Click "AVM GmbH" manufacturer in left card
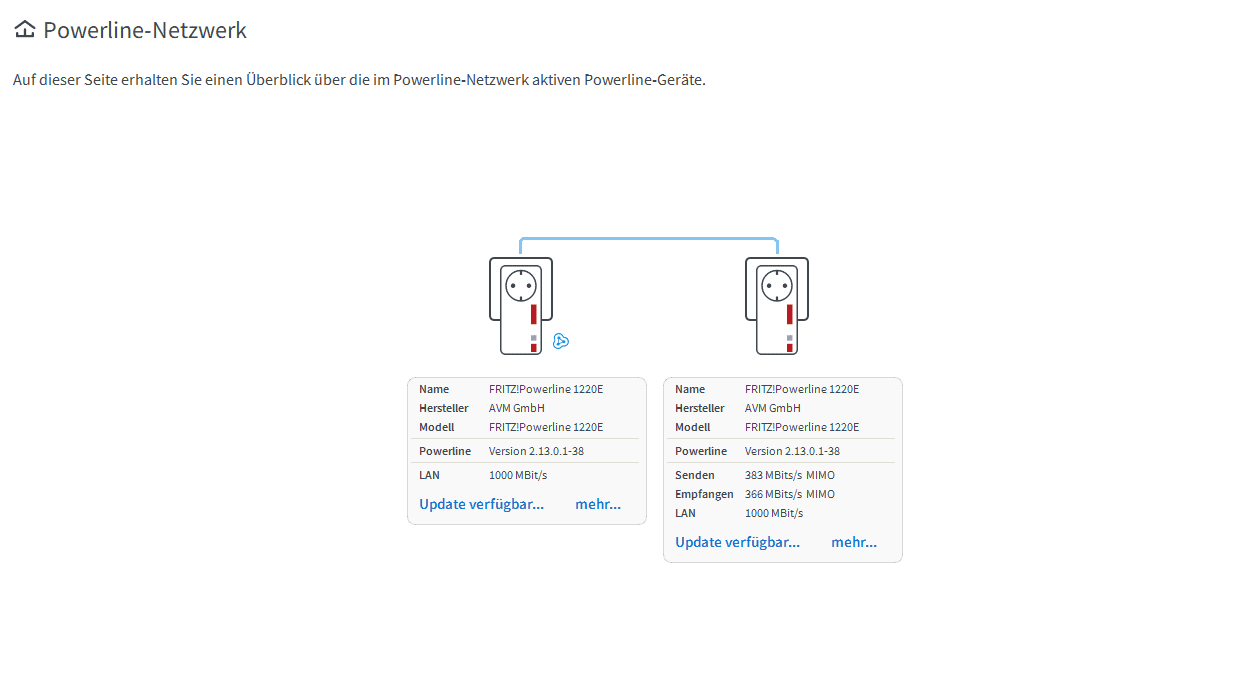 point(517,408)
